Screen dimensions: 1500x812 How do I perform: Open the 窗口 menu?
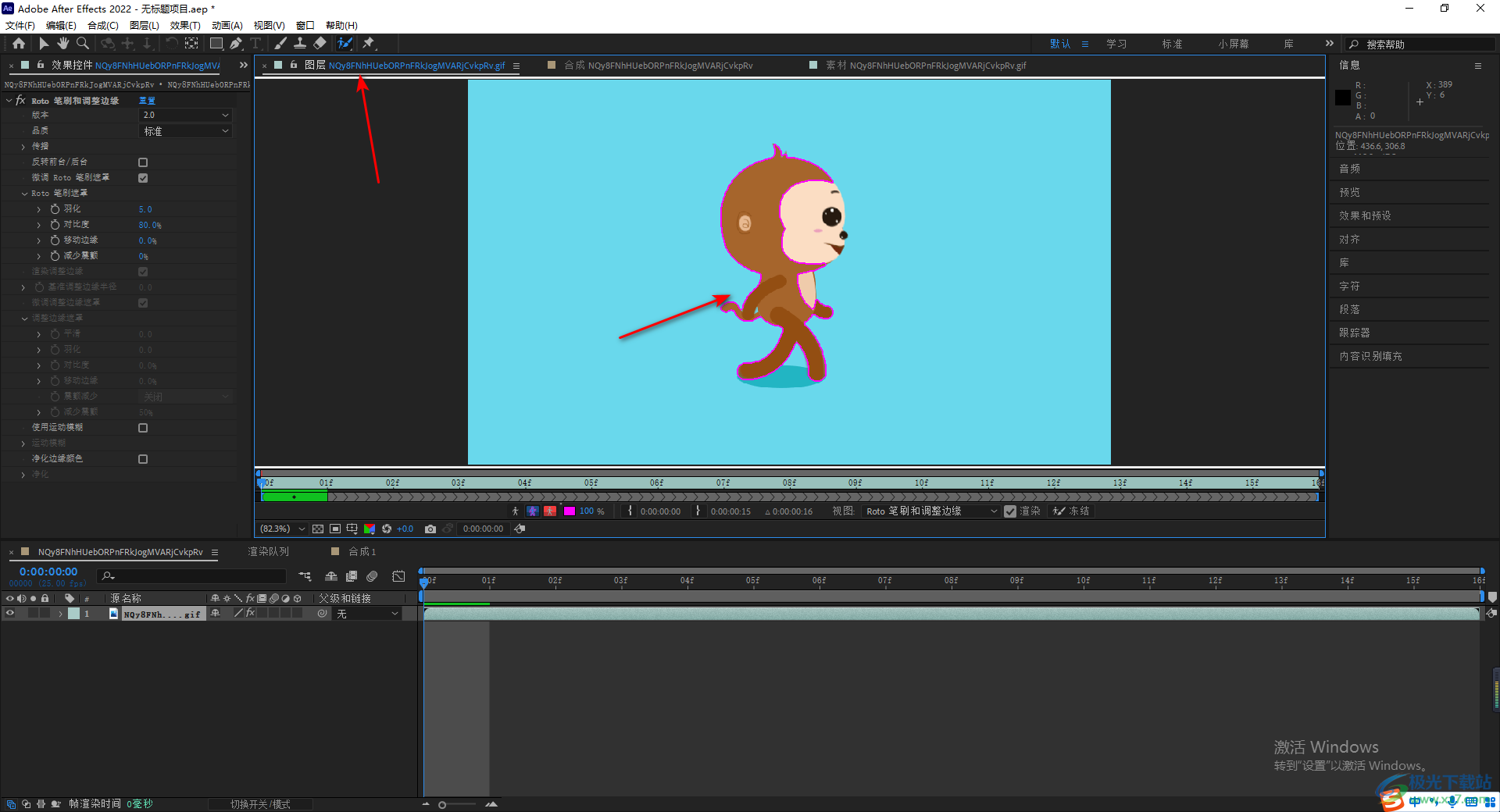(305, 26)
